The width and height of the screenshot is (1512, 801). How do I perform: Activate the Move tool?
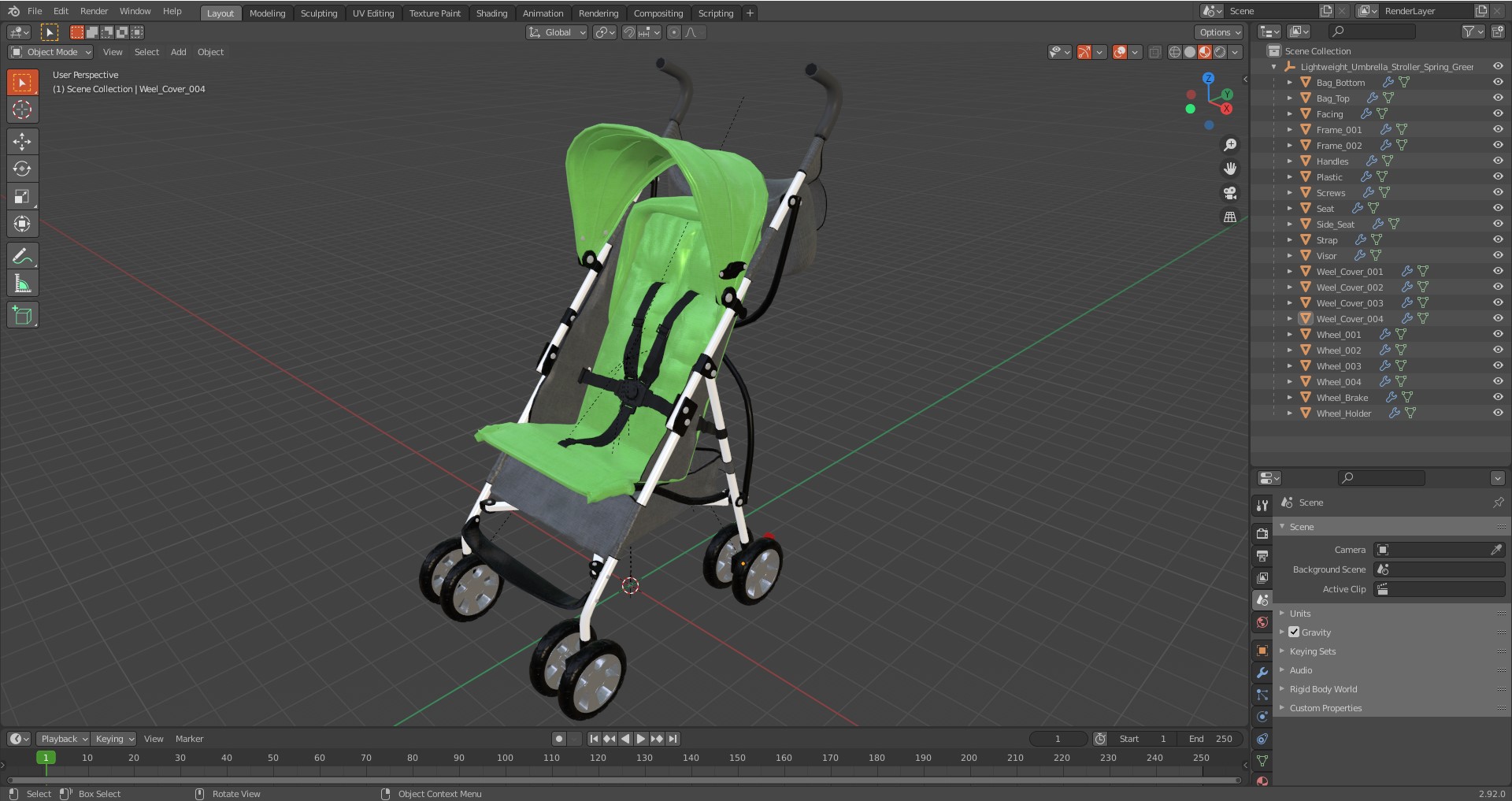(x=22, y=142)
